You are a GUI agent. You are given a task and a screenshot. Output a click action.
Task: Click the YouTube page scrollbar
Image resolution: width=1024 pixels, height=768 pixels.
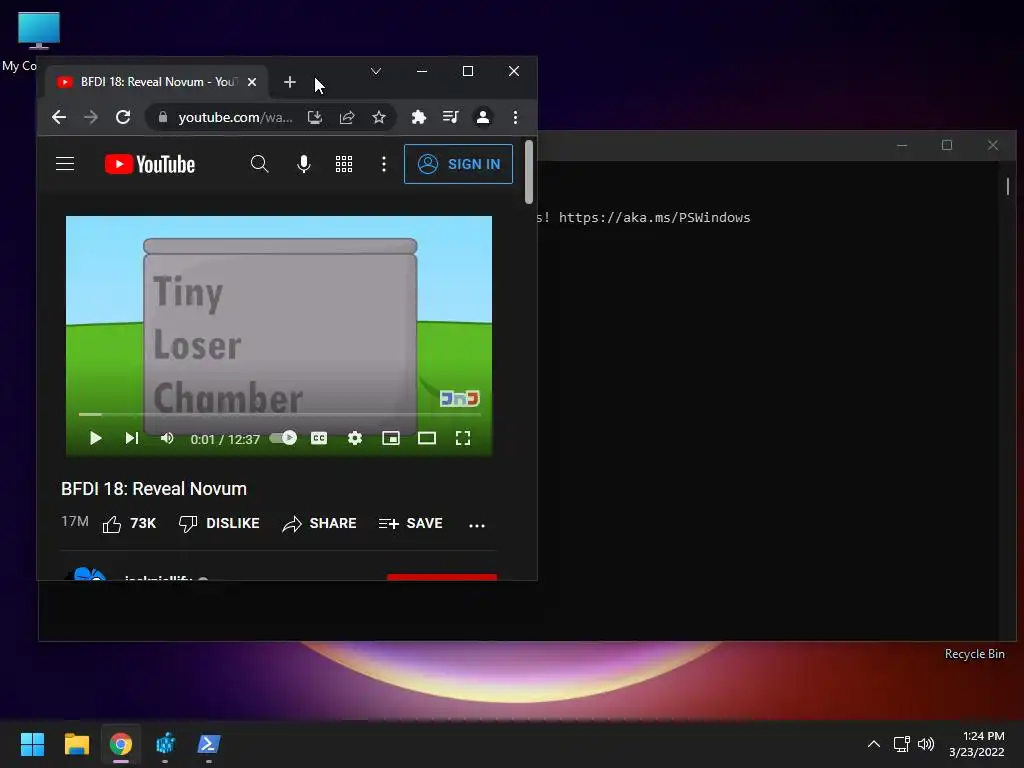[x=529, y=172]
